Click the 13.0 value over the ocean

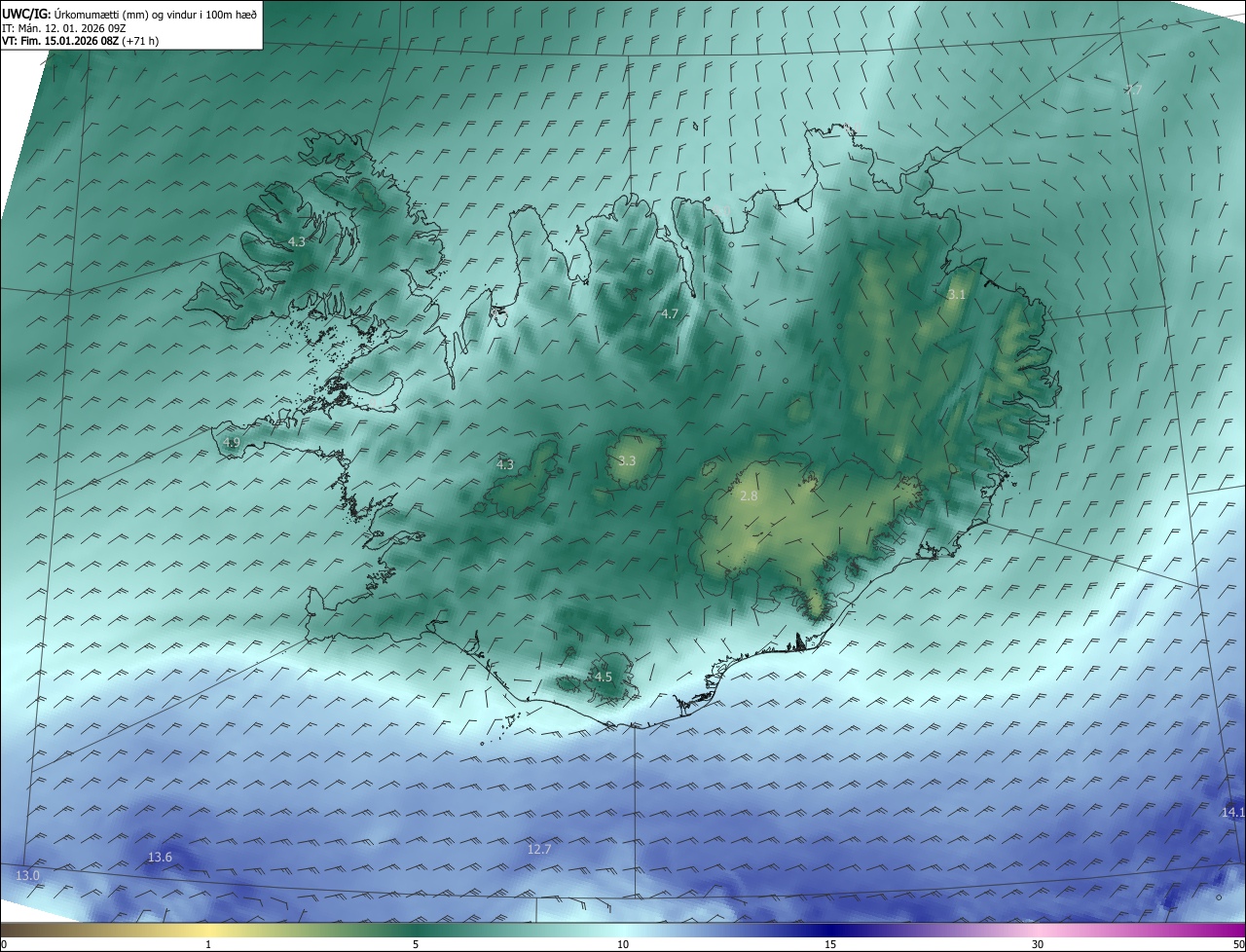[x=28, y=876]
